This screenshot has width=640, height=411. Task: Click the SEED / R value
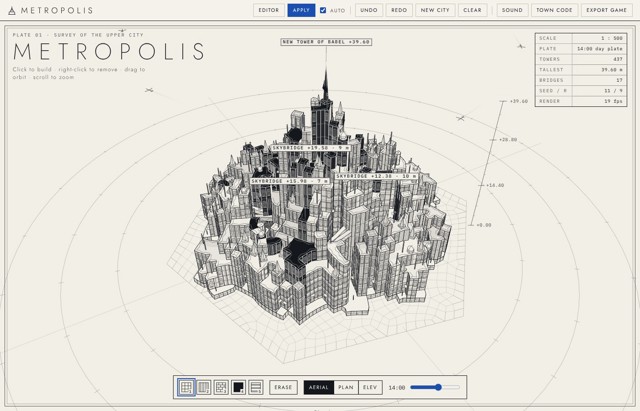click(613, 91)
